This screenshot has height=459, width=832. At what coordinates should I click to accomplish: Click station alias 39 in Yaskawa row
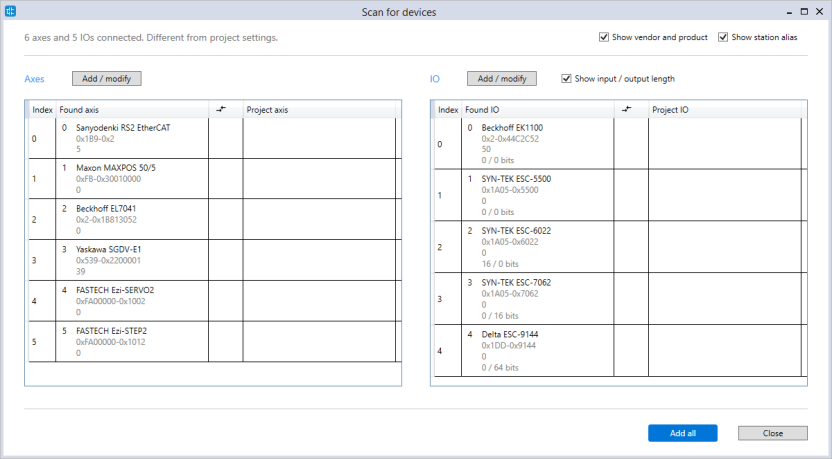pos(81,272)
